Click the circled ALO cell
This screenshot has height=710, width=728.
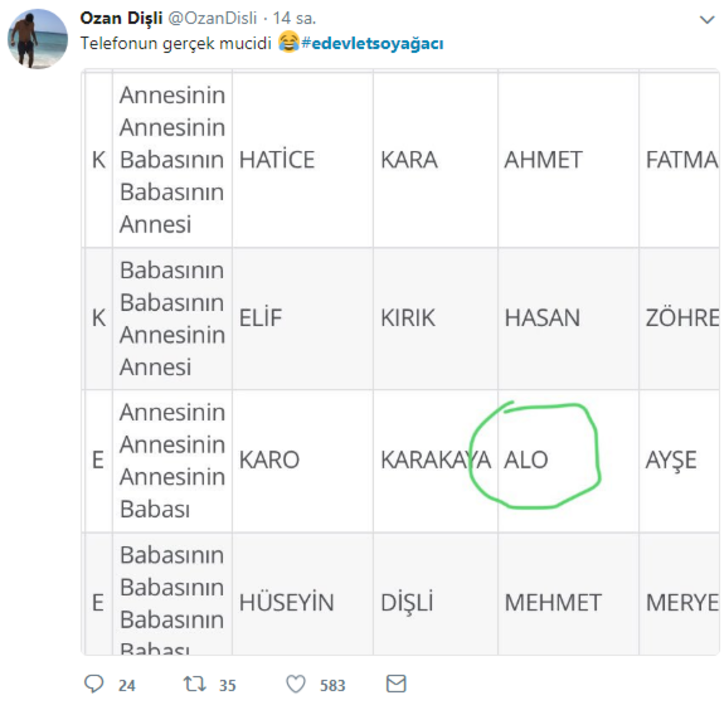527,460
